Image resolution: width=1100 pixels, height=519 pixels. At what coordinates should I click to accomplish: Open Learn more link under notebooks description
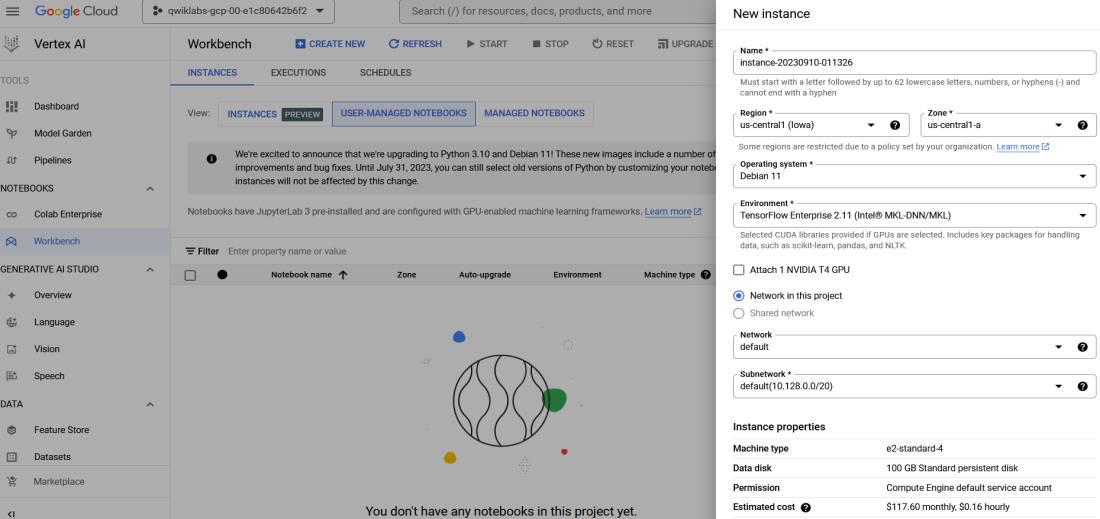click(672, 212)
